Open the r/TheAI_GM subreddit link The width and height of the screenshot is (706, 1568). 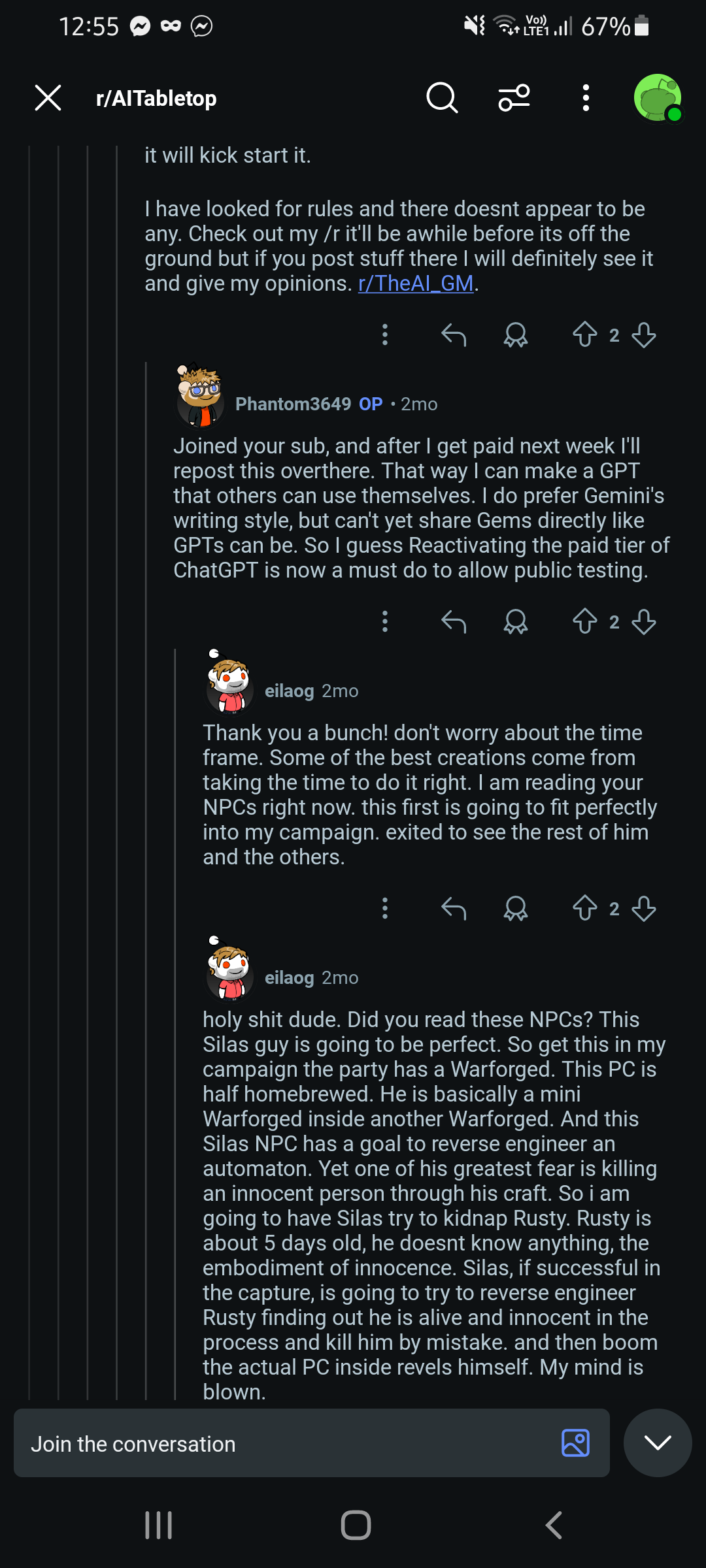point(416,284)
